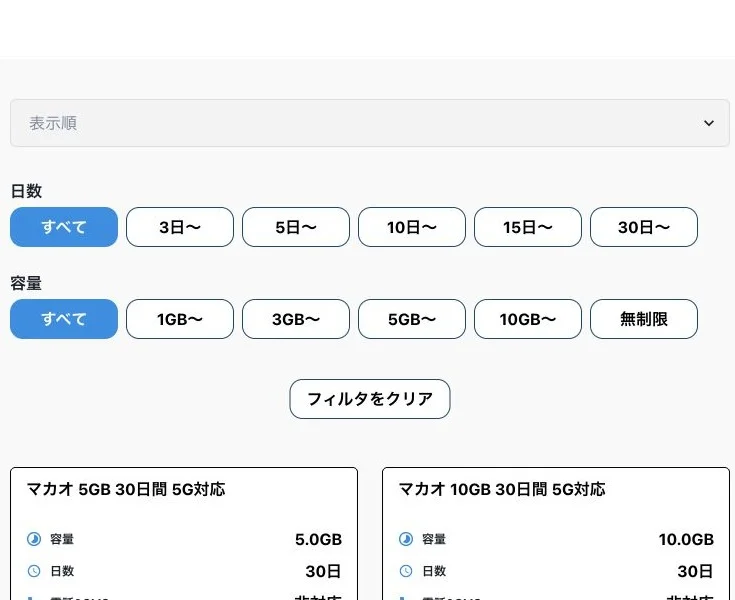
Task: Select the 無制限 unlimited capacity filter
Action: pyautogui.click(x=644, y=319)
